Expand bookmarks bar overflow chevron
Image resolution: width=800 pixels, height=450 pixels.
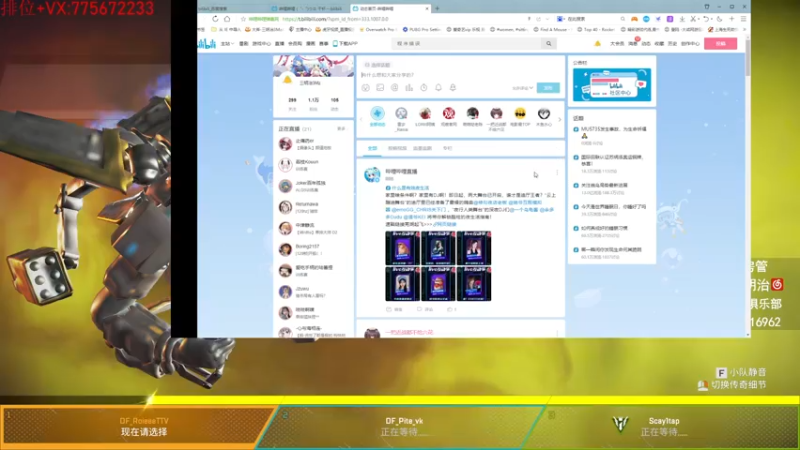tap(744, 30)
